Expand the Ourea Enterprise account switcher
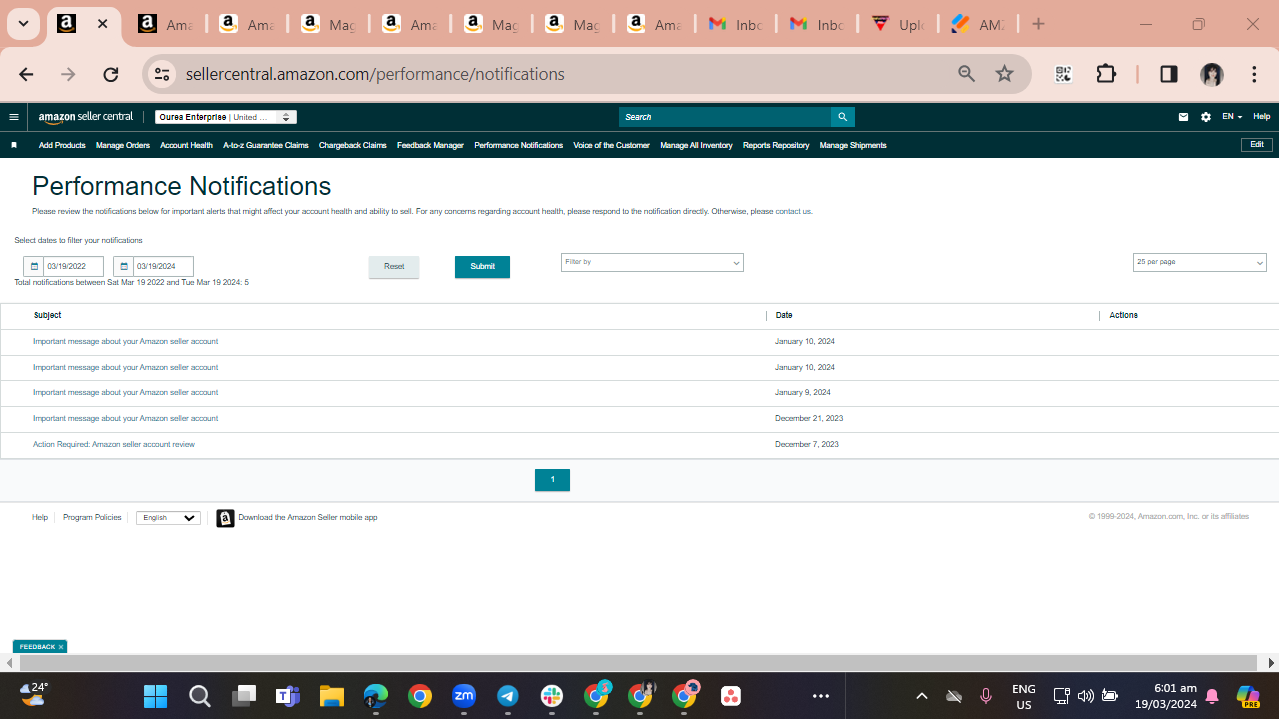 coord(226,117)
